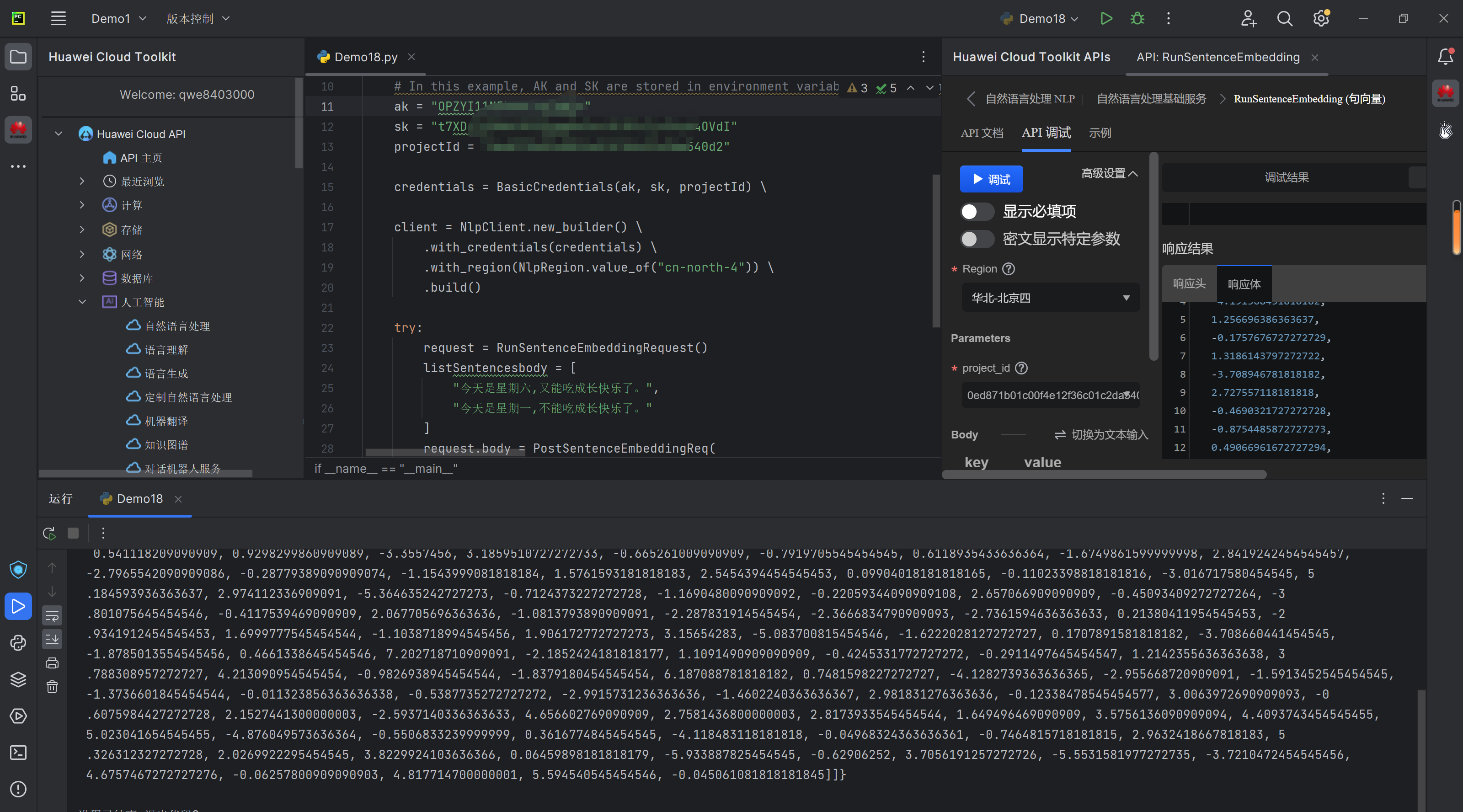This screenshot has height=812, width=1463.
Task: Run Demo18 with the green play icon
Action: [x=1106, y=19]
